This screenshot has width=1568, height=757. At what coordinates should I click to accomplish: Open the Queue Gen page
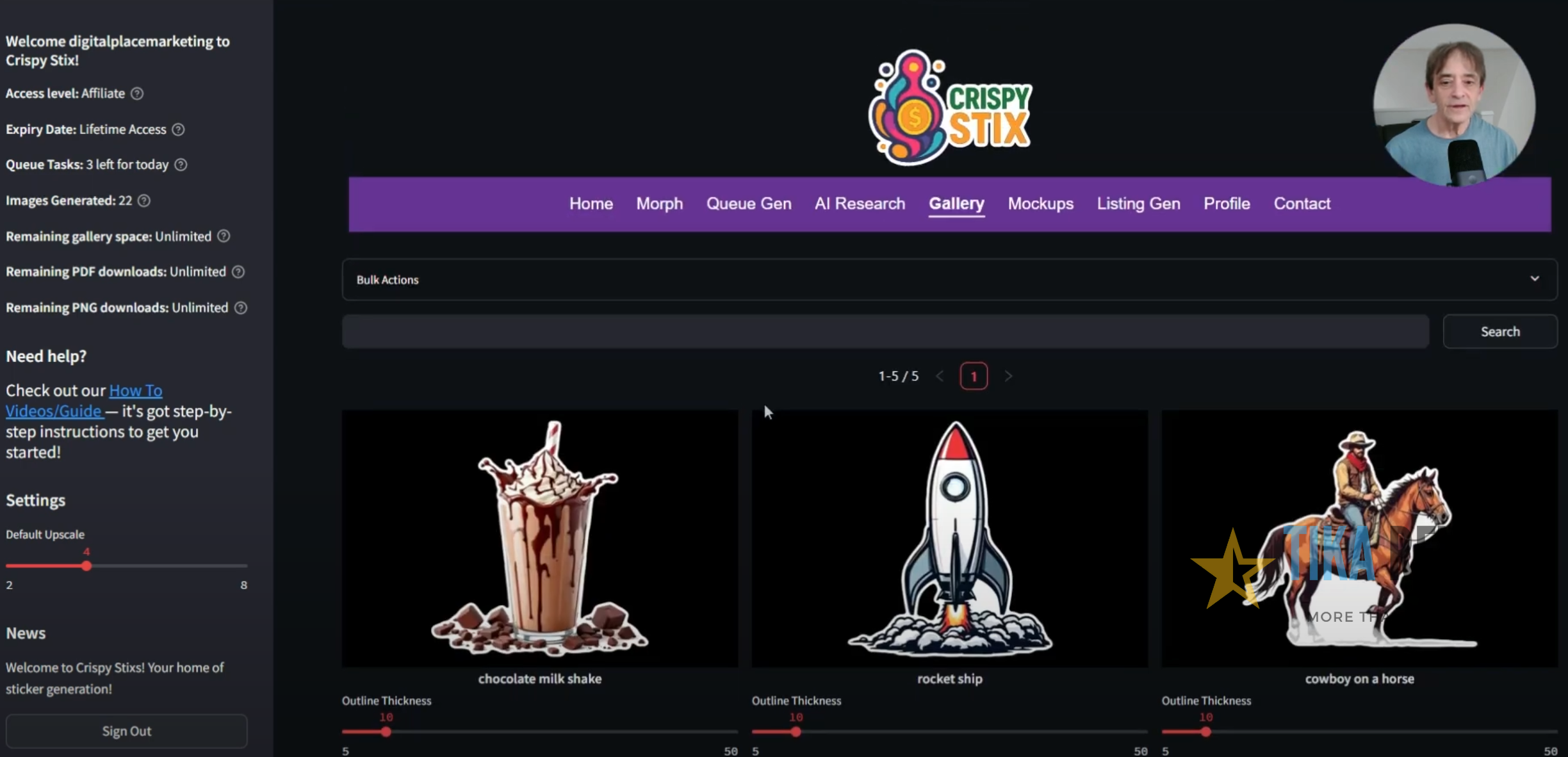748,204
